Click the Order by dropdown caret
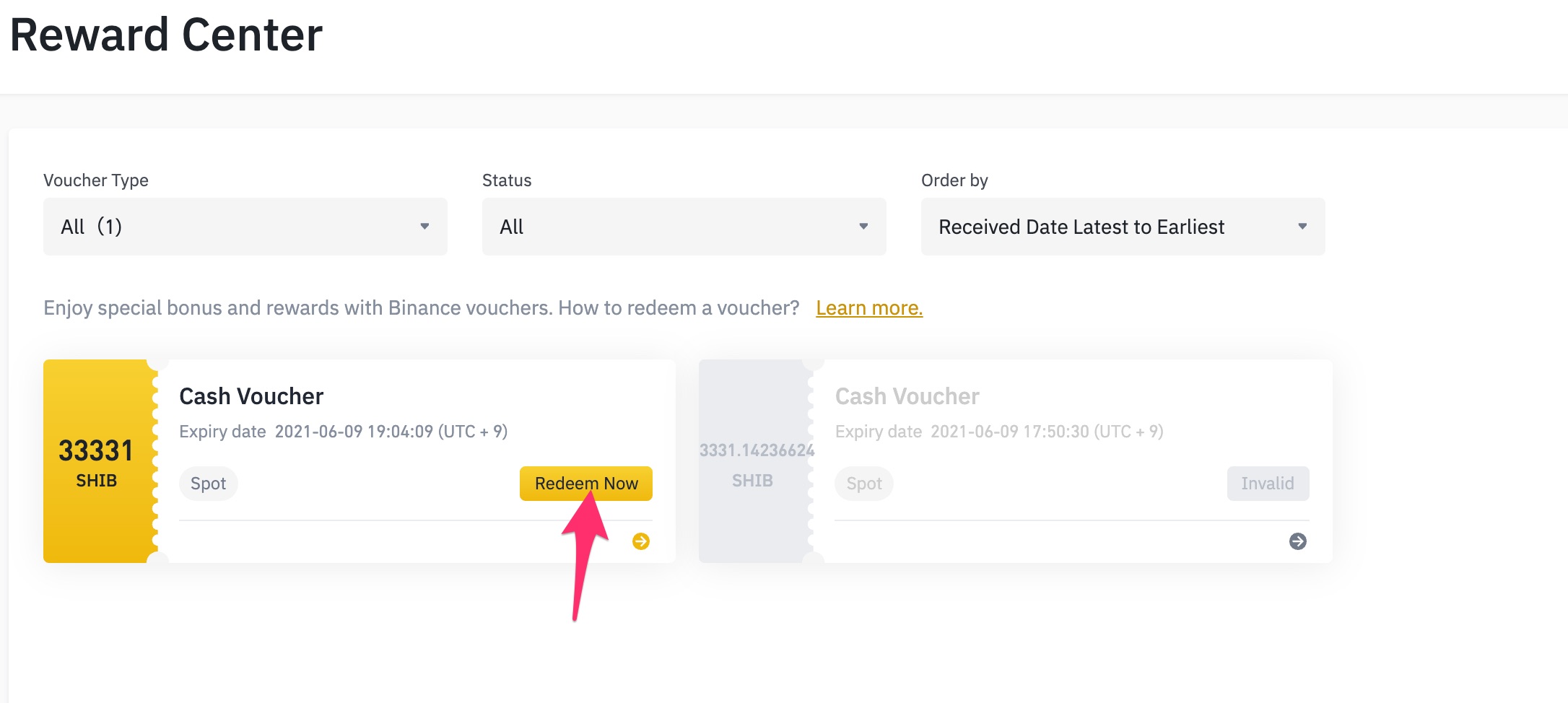The width and height of the screenshot is (1568, 703). pyautogui.click(x=1302, y=227)
